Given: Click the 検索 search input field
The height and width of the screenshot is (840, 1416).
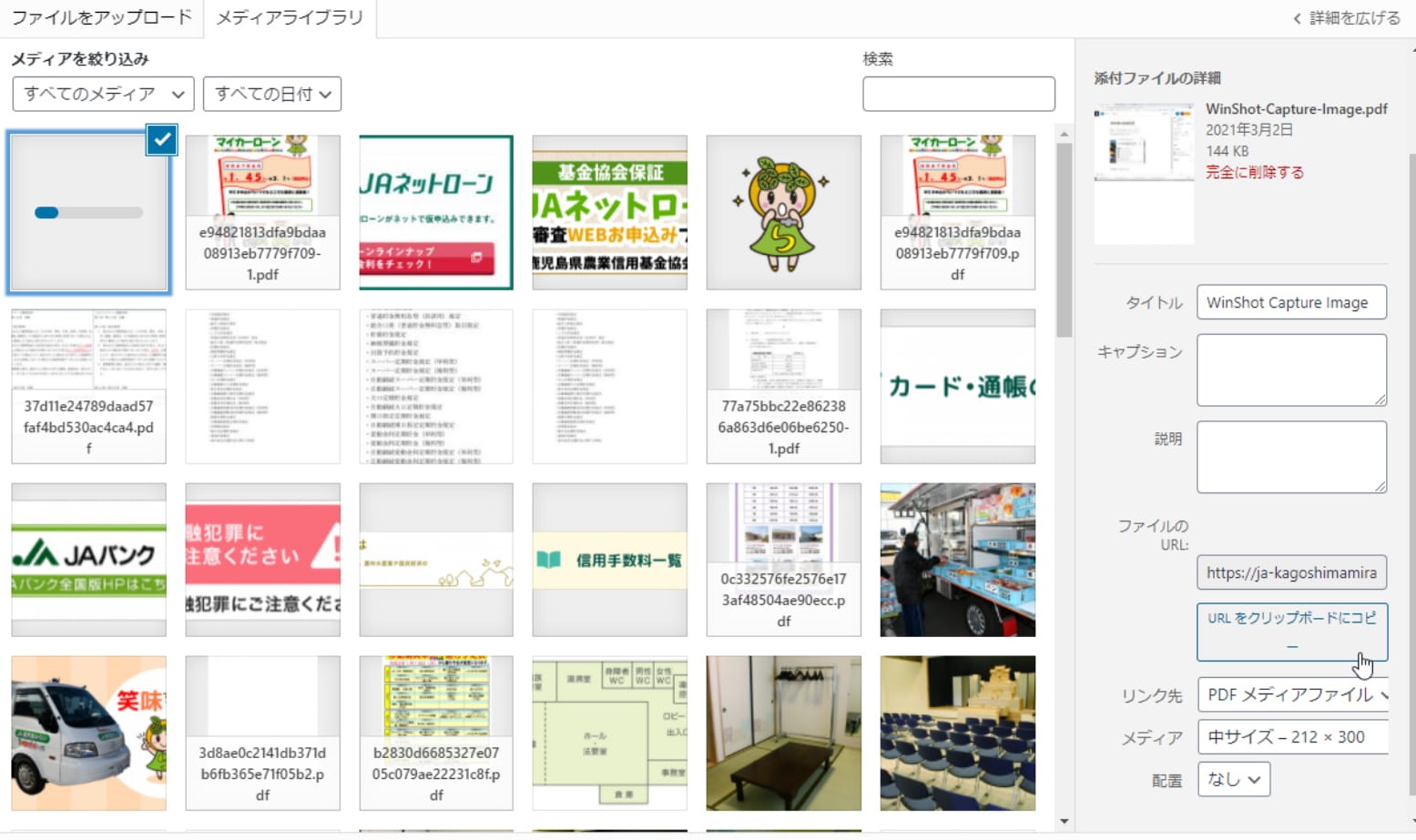Looking at the screenshot, I should coord(958,94).
